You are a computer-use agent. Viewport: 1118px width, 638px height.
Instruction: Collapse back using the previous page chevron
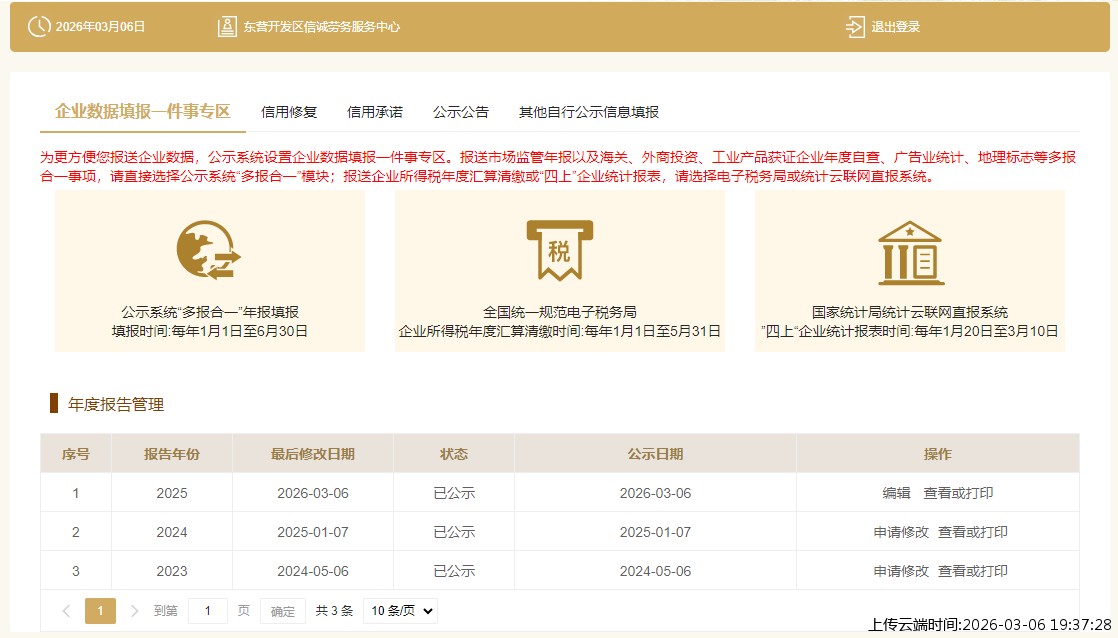(66, 610)
